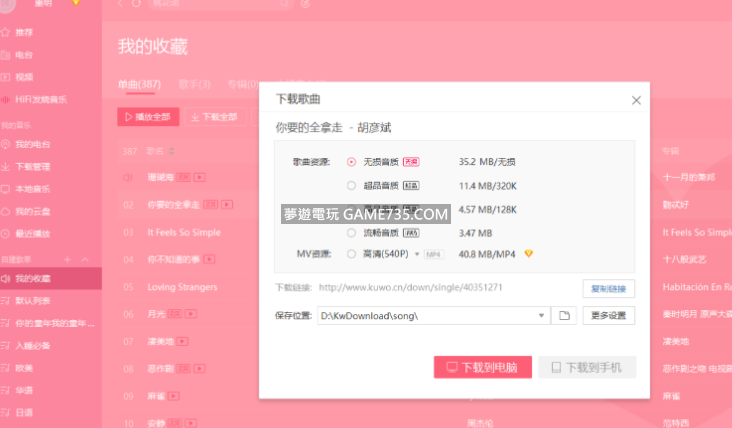
Task: Open 本地音乐 local music in sidebar
Action: coord(33,189)
